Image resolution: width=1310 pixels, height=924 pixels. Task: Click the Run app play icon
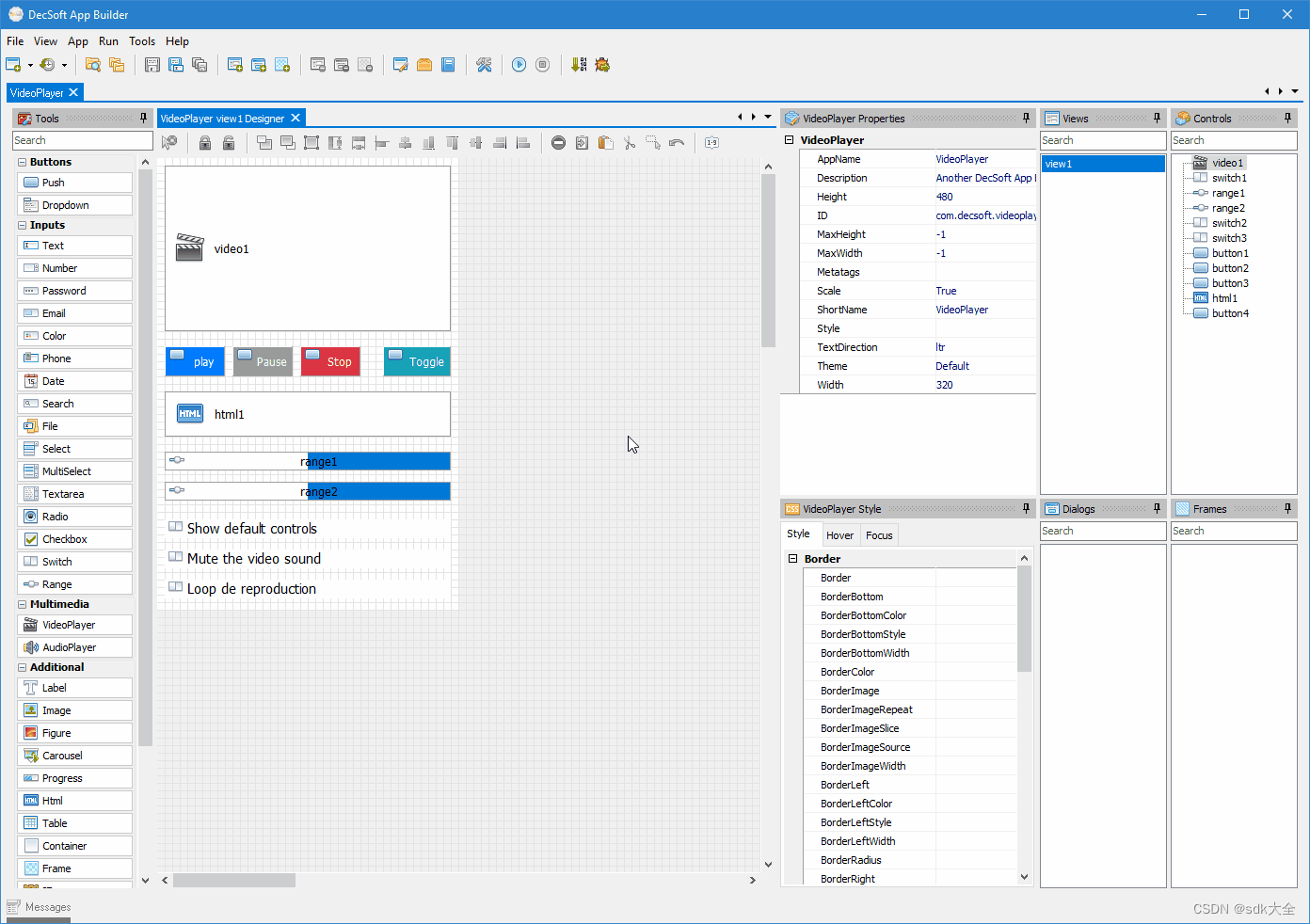click(x=519, y=65)
